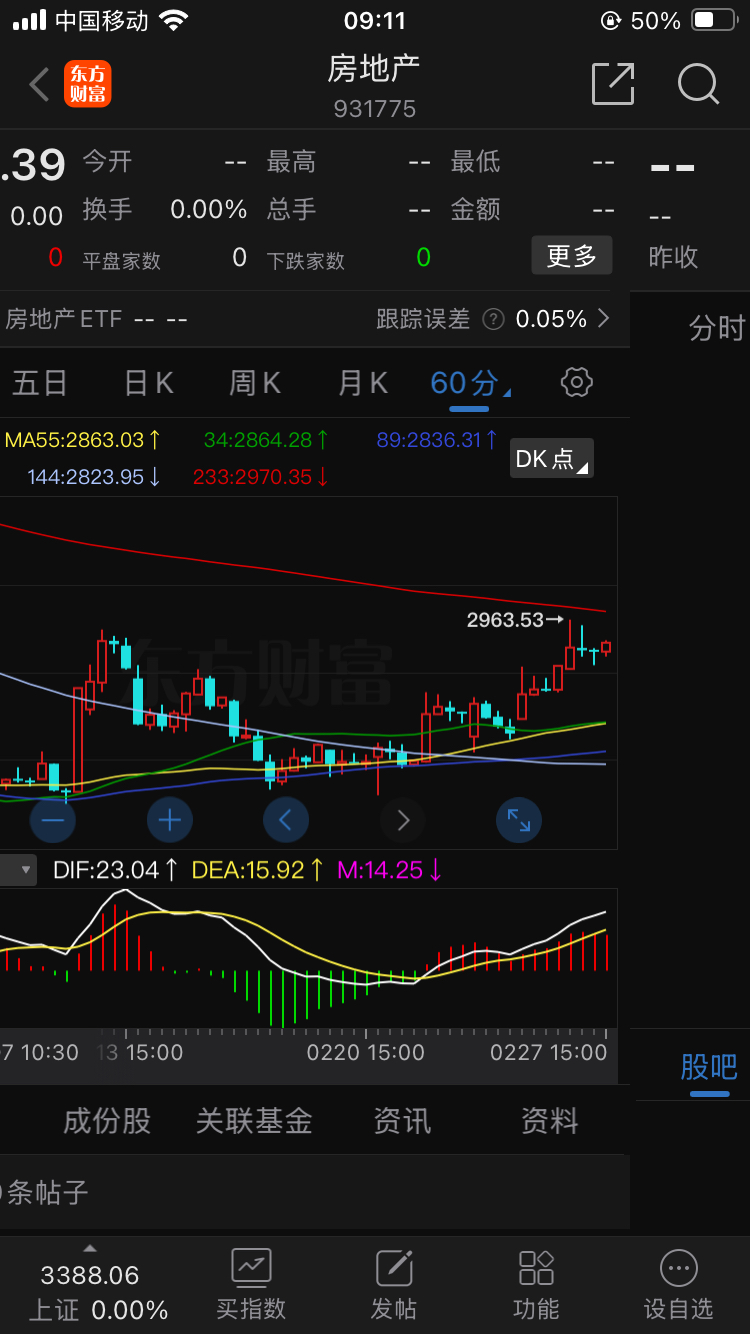
Task: Open the 资料 tab
Action: tap(549, 1121)
